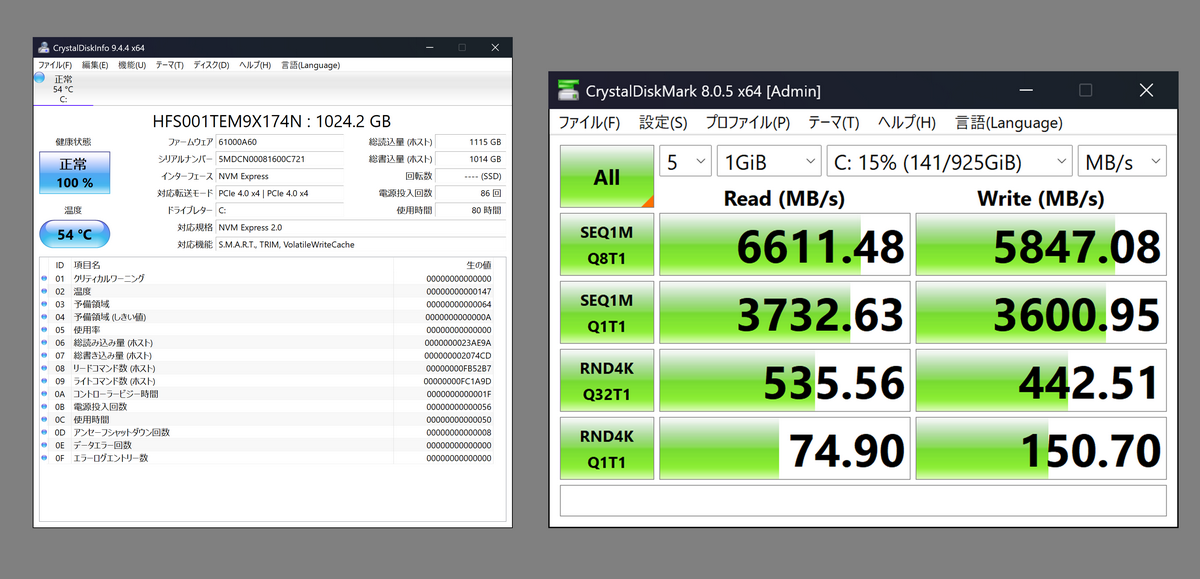Click the 対応機能 value S.M.A.R.T., TRIM, VolatileWriteCache

tap(360, 244)
